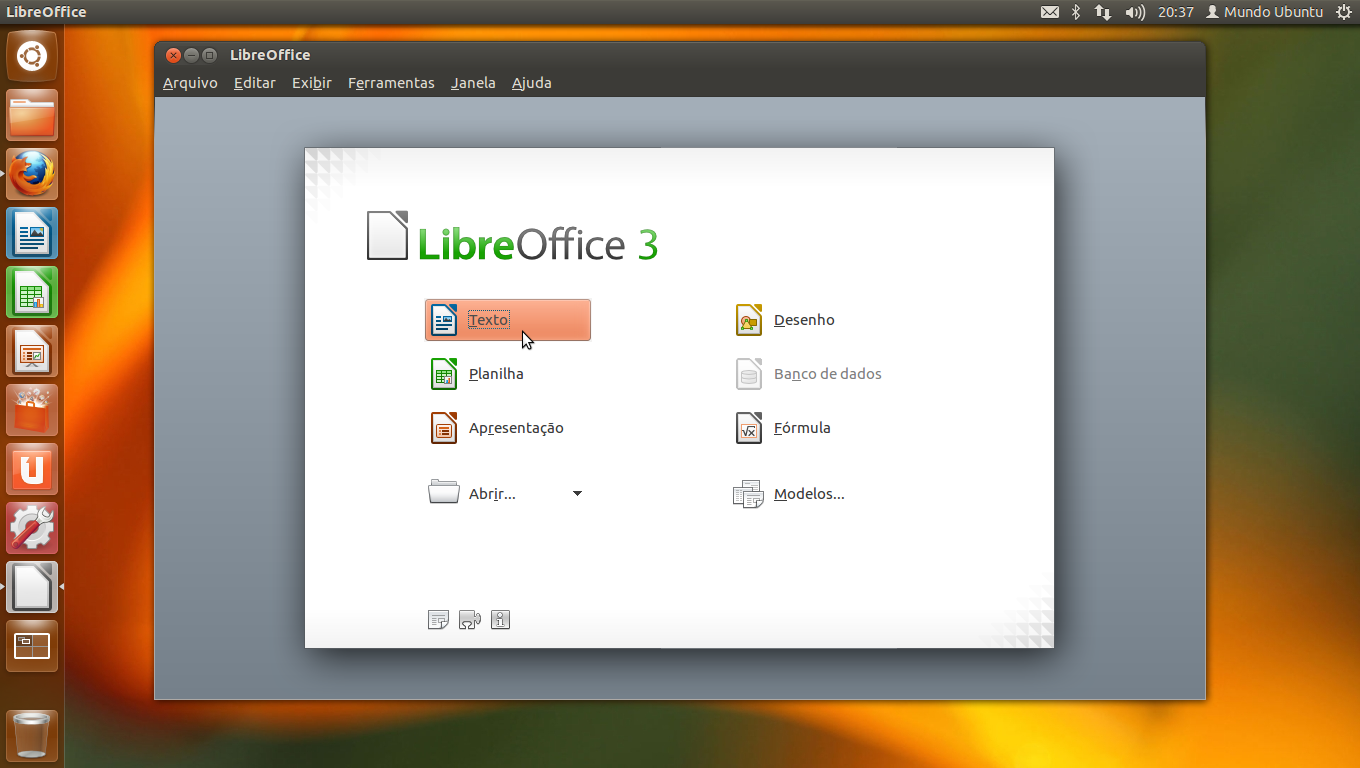The image size is (1360, 768).
Task: Open the mail messaging indicator
Action: pos(1049,12)
